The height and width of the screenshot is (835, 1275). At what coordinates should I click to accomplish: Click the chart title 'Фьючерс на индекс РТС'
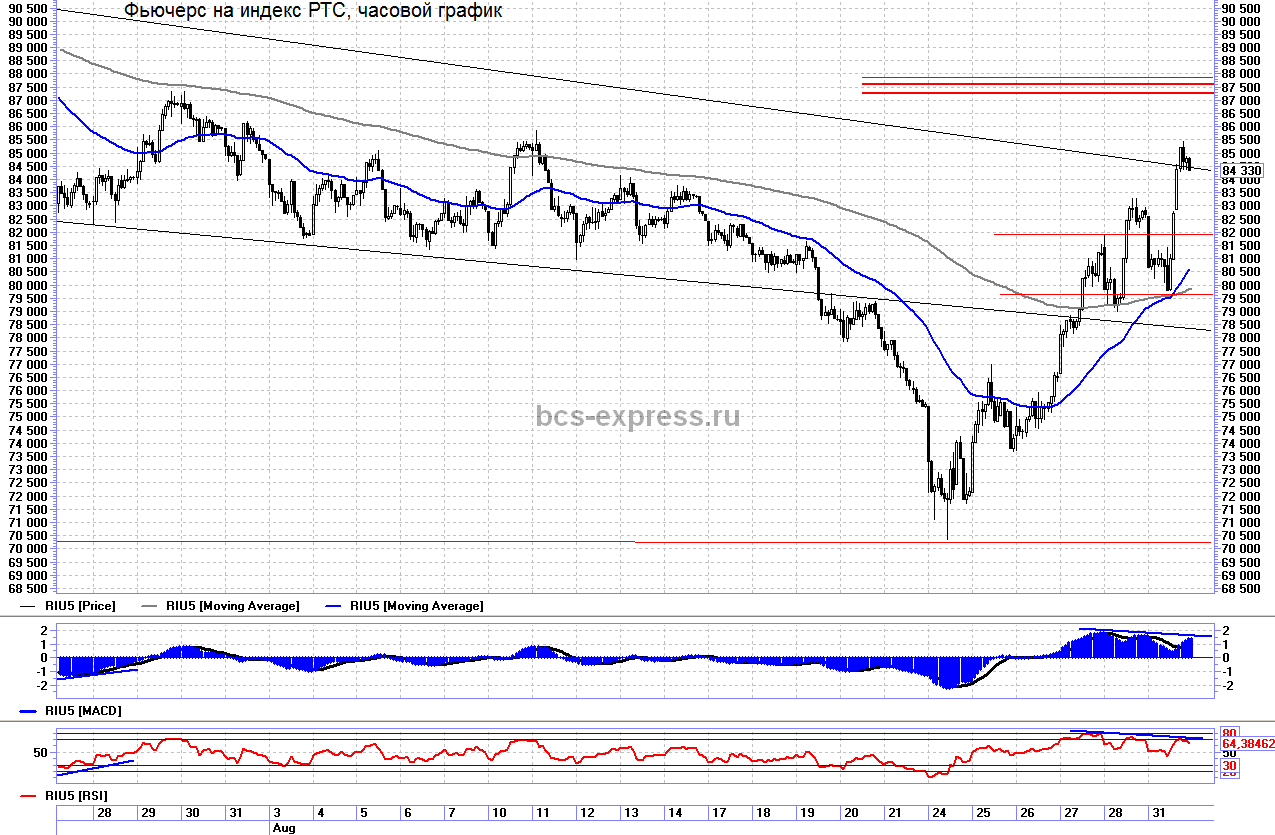313,12
